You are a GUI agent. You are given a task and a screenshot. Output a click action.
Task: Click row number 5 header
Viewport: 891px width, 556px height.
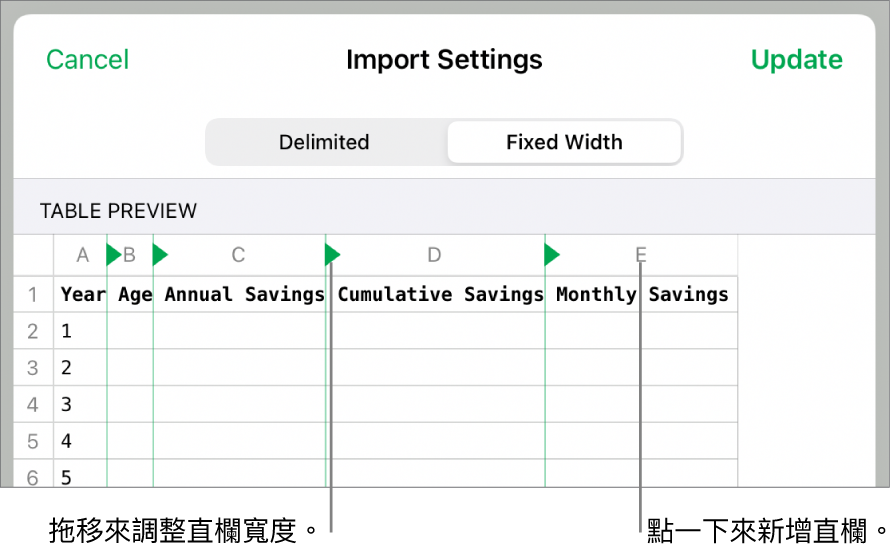click(x=33, y=441)
